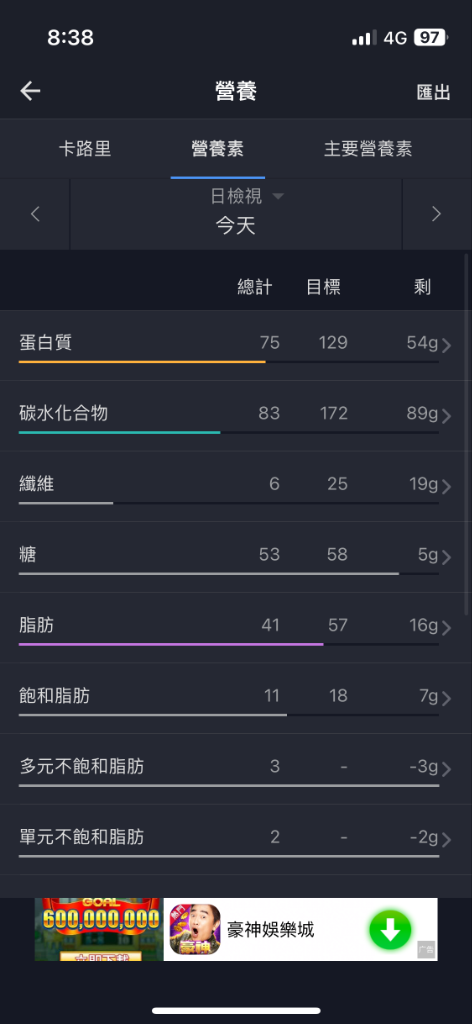Image resolution: width=472 pixels, height=1024 pixels.
Task: Select the 營養素 tab
Action: click(217, 148)
